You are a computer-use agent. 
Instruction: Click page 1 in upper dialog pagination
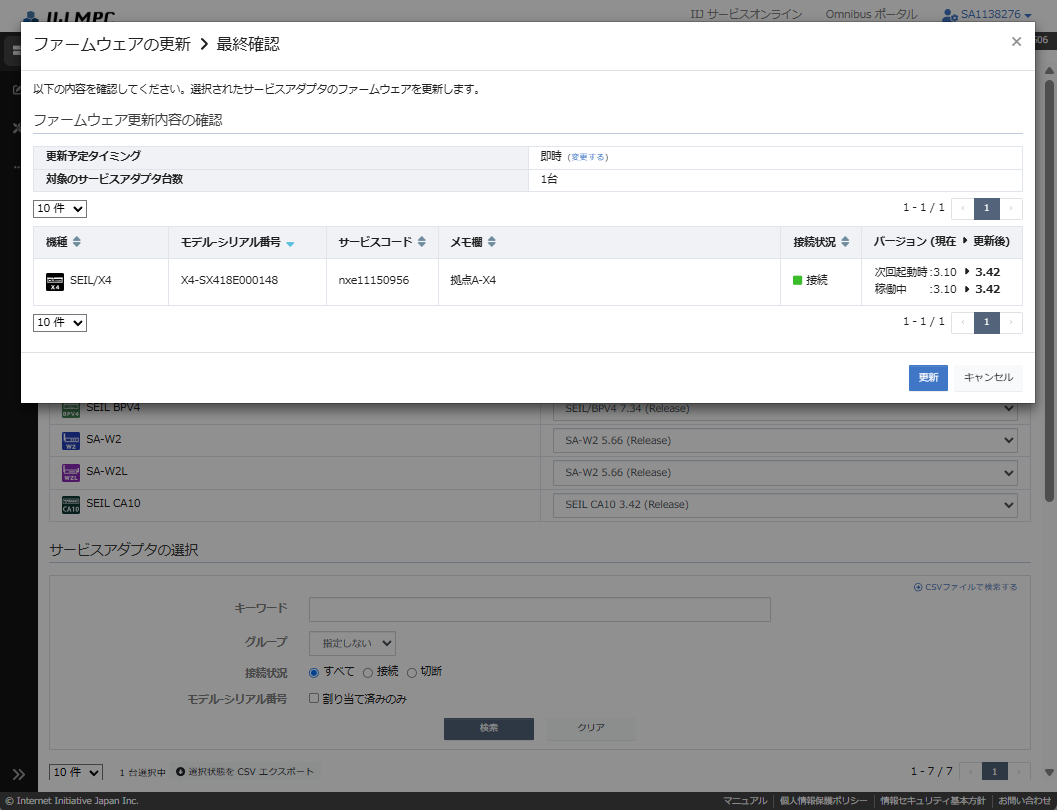pyautogui.click(x=986, y=208)
